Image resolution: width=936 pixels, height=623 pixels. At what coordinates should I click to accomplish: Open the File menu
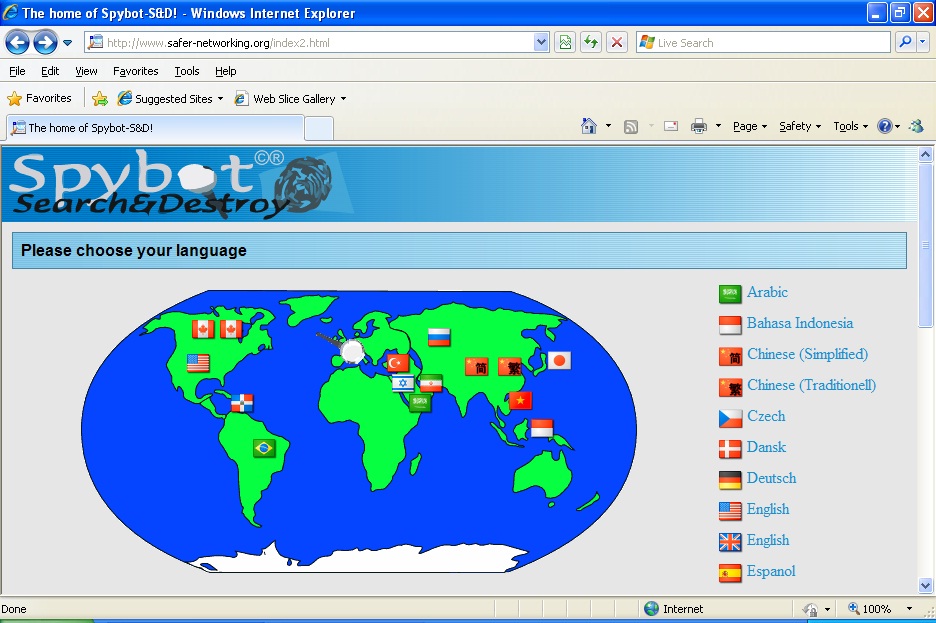[x=17, y=71]
